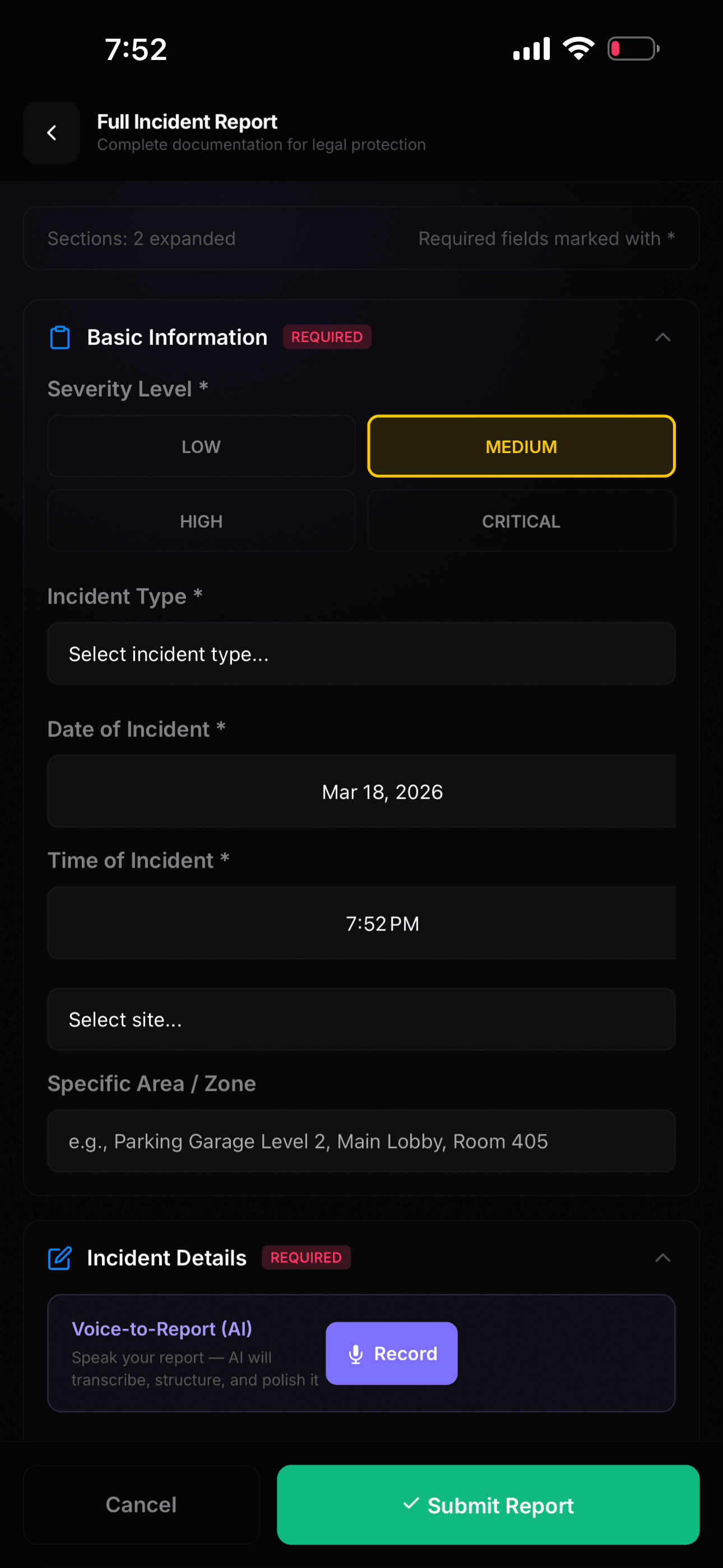Viewport: 723px width, 1568px height.
Task: Tap the back chevron arrow
Action: 51,133
